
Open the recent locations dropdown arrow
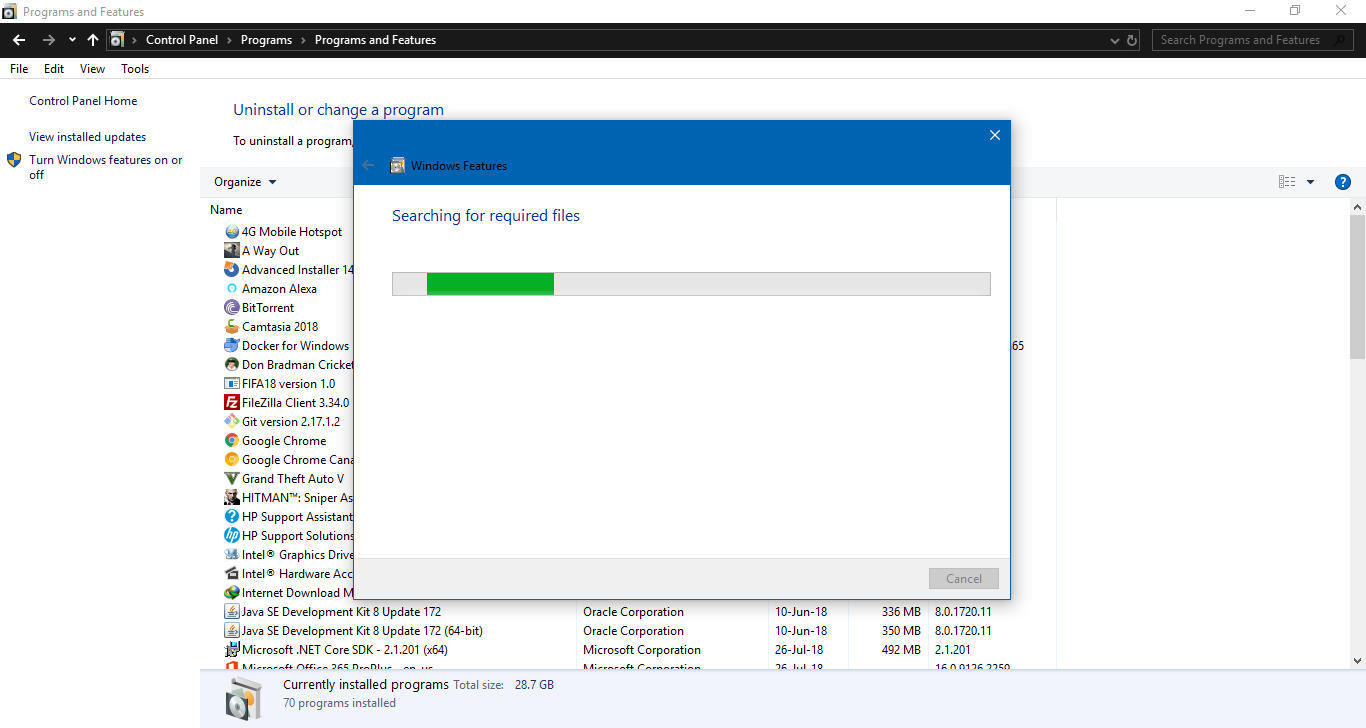coord(72,40)
